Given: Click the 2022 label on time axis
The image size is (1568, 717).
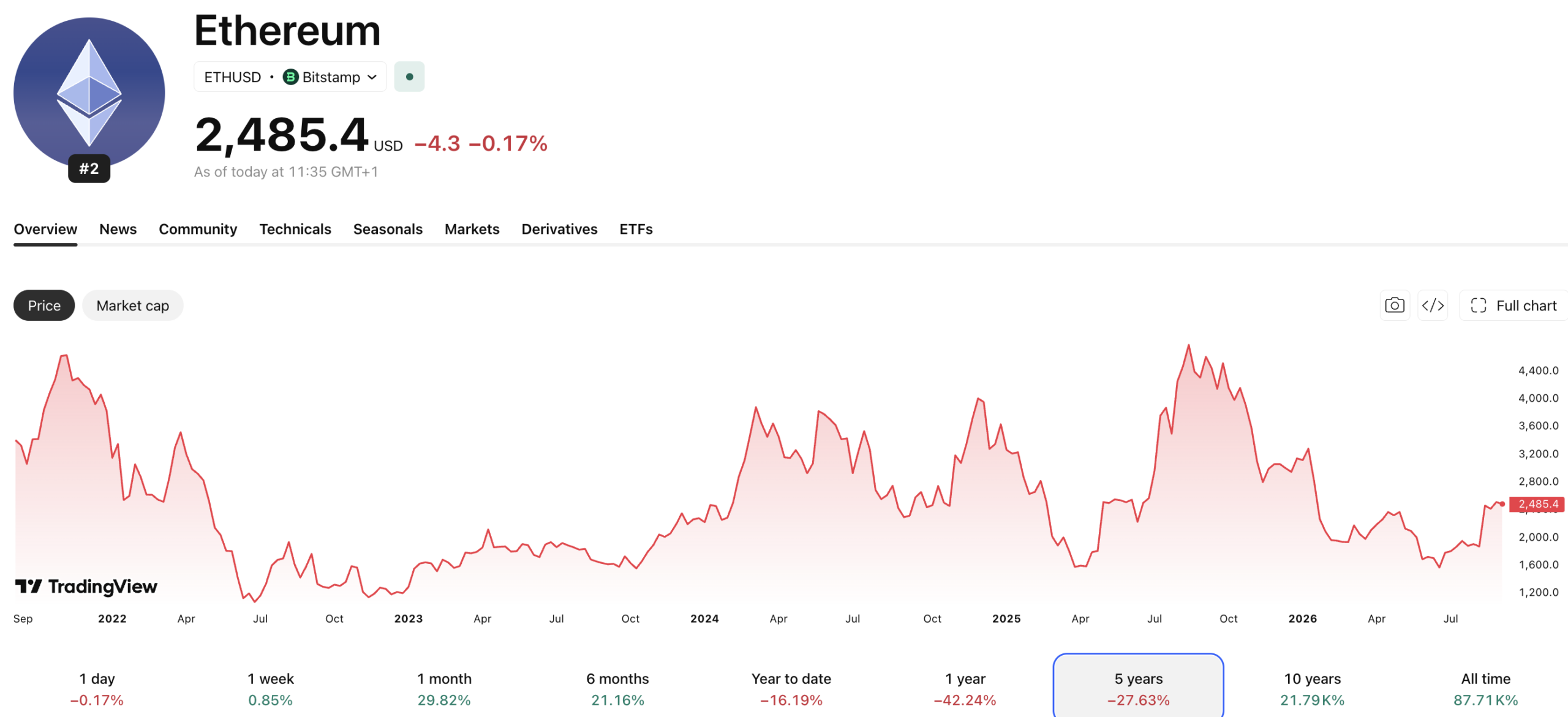Looking at the screenshot, I should 112,618.
